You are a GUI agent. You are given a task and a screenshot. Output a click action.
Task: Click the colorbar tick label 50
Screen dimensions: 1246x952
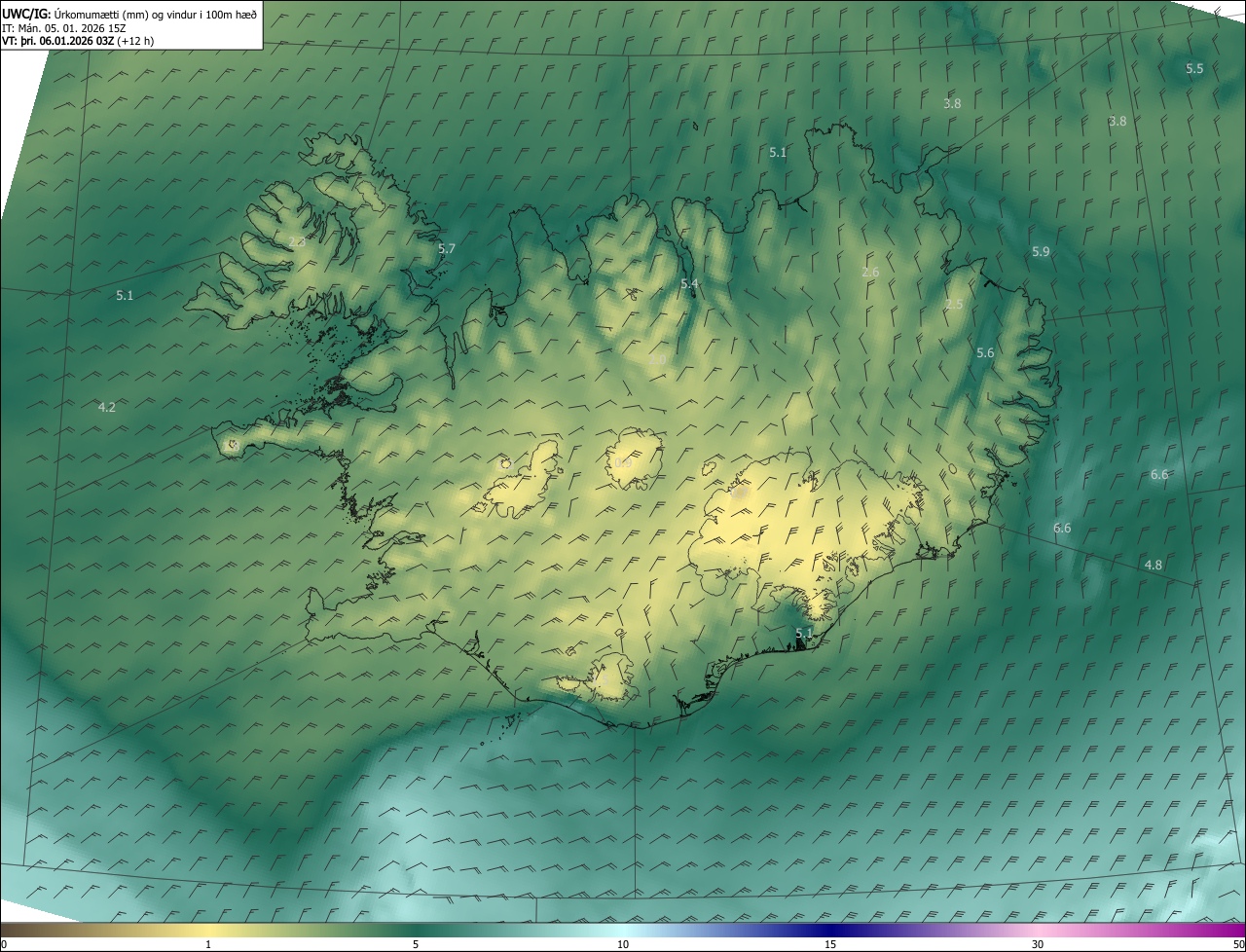[1238, 945]
